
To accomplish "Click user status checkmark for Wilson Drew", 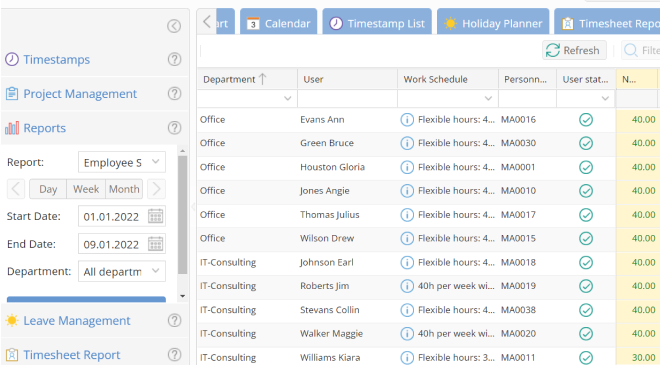I will pos(586,239).
